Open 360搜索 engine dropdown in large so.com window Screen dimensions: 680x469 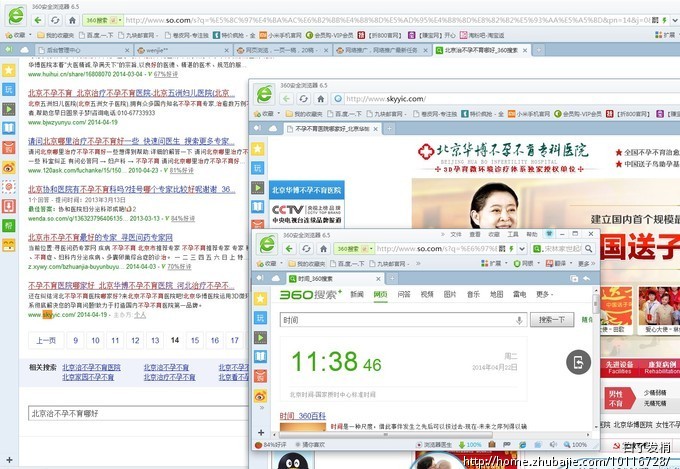click(x=120, y=20)
